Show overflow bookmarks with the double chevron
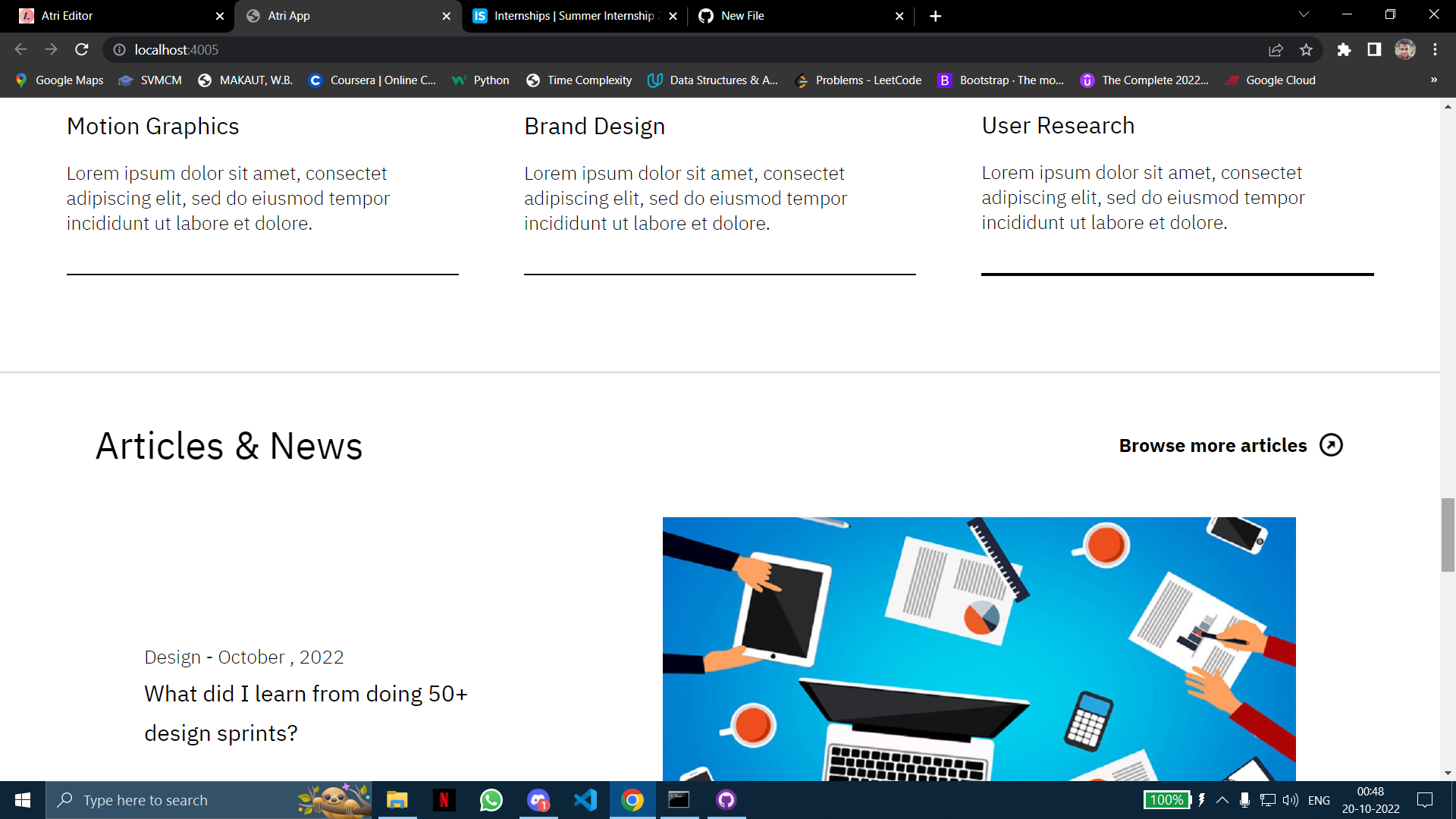Viewport: 1456px width, 819px height. 1433,80
